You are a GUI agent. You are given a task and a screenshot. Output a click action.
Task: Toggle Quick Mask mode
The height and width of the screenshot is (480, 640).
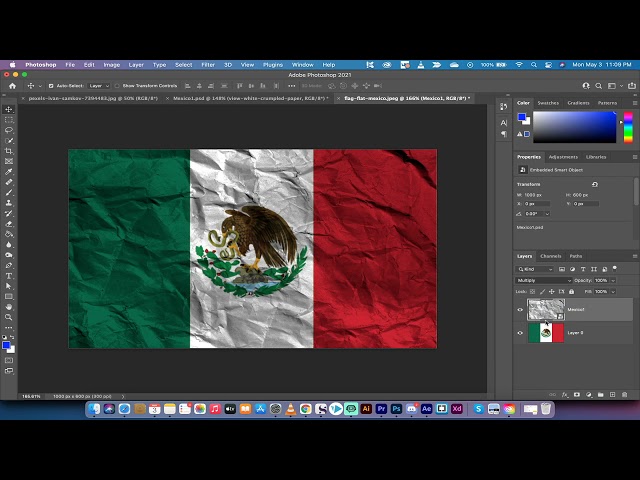pyautogui.click(x=9, y=360)
